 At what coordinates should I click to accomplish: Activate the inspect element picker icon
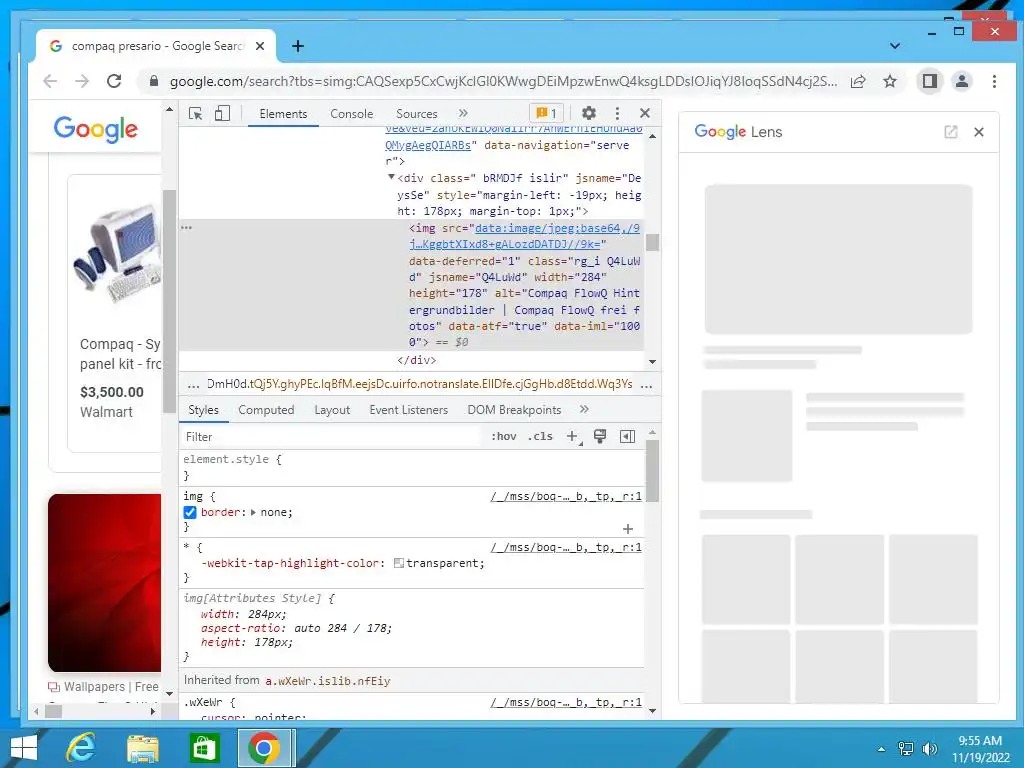(x=195, y=114)
